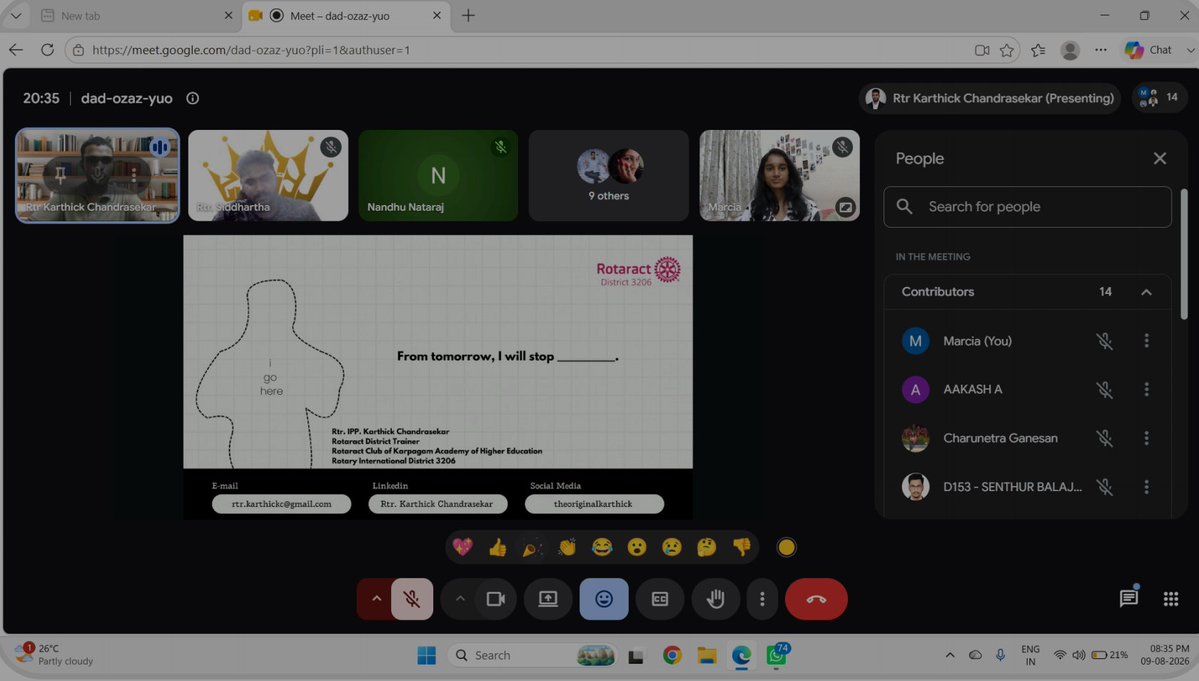This screenshot has width=1199, height=681.
Task: Close the People panel
Action: point(1160,158)
